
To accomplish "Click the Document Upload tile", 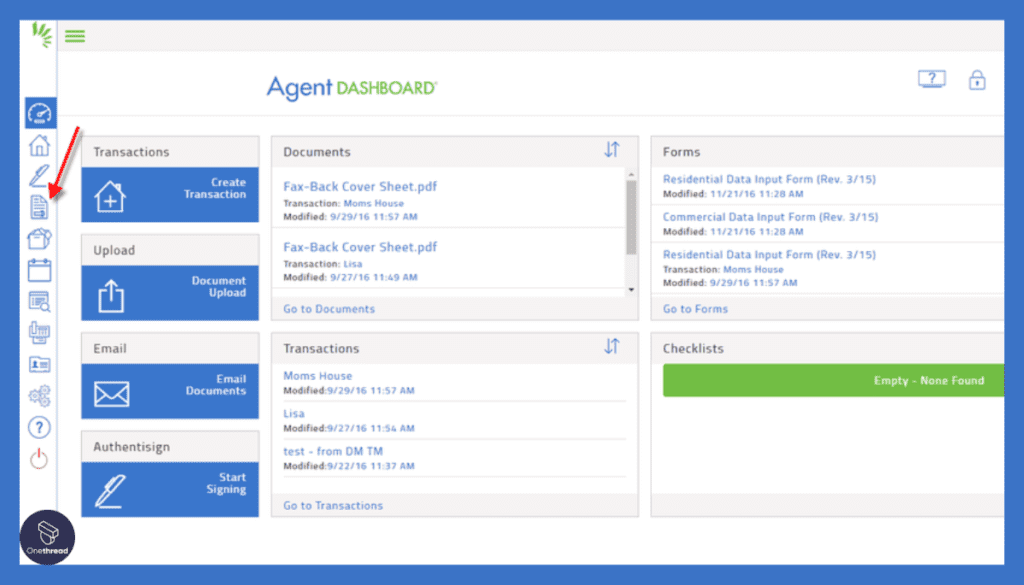I will point(170,292).
